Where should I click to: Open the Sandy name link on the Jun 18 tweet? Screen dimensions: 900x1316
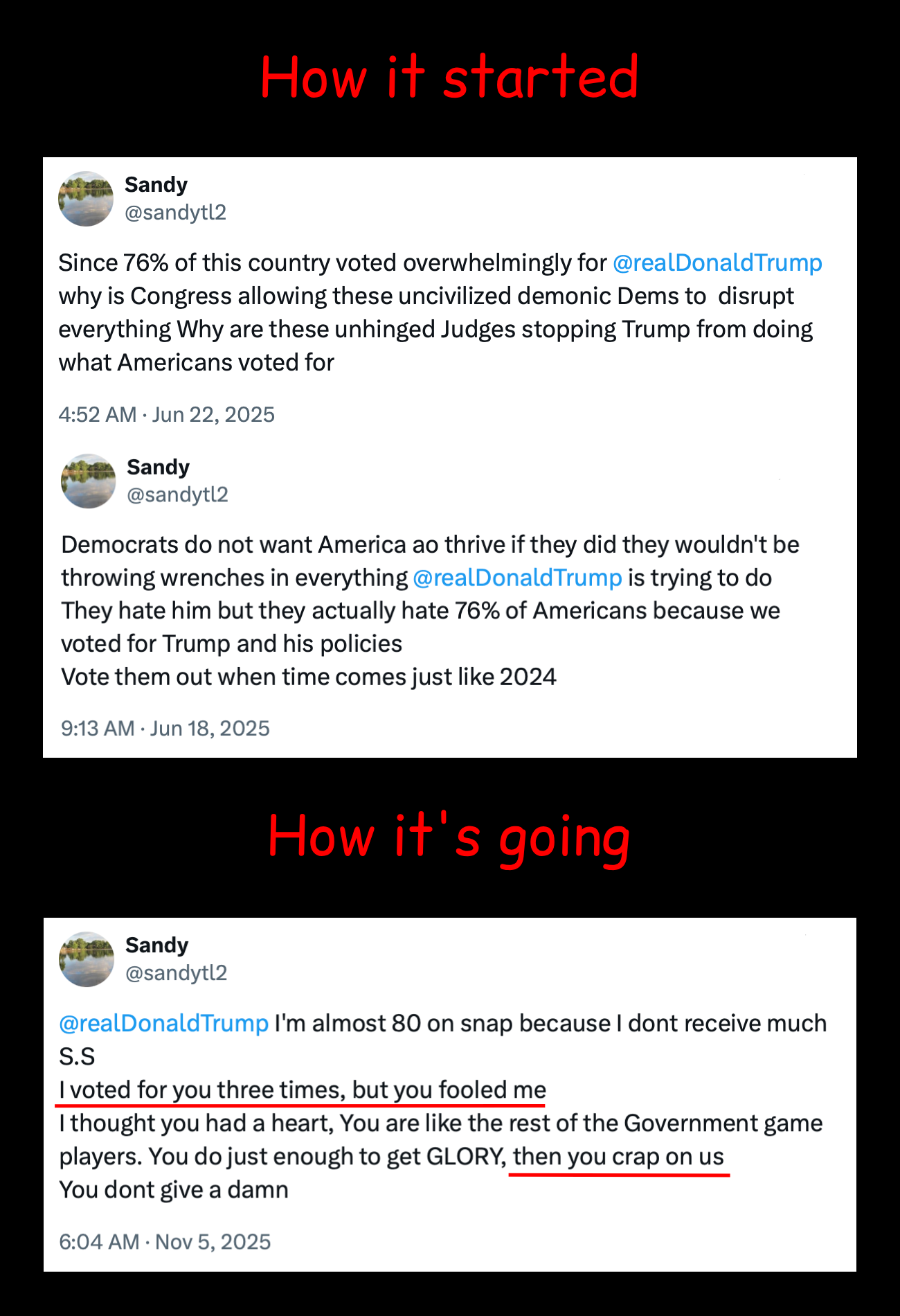(158, 468)
